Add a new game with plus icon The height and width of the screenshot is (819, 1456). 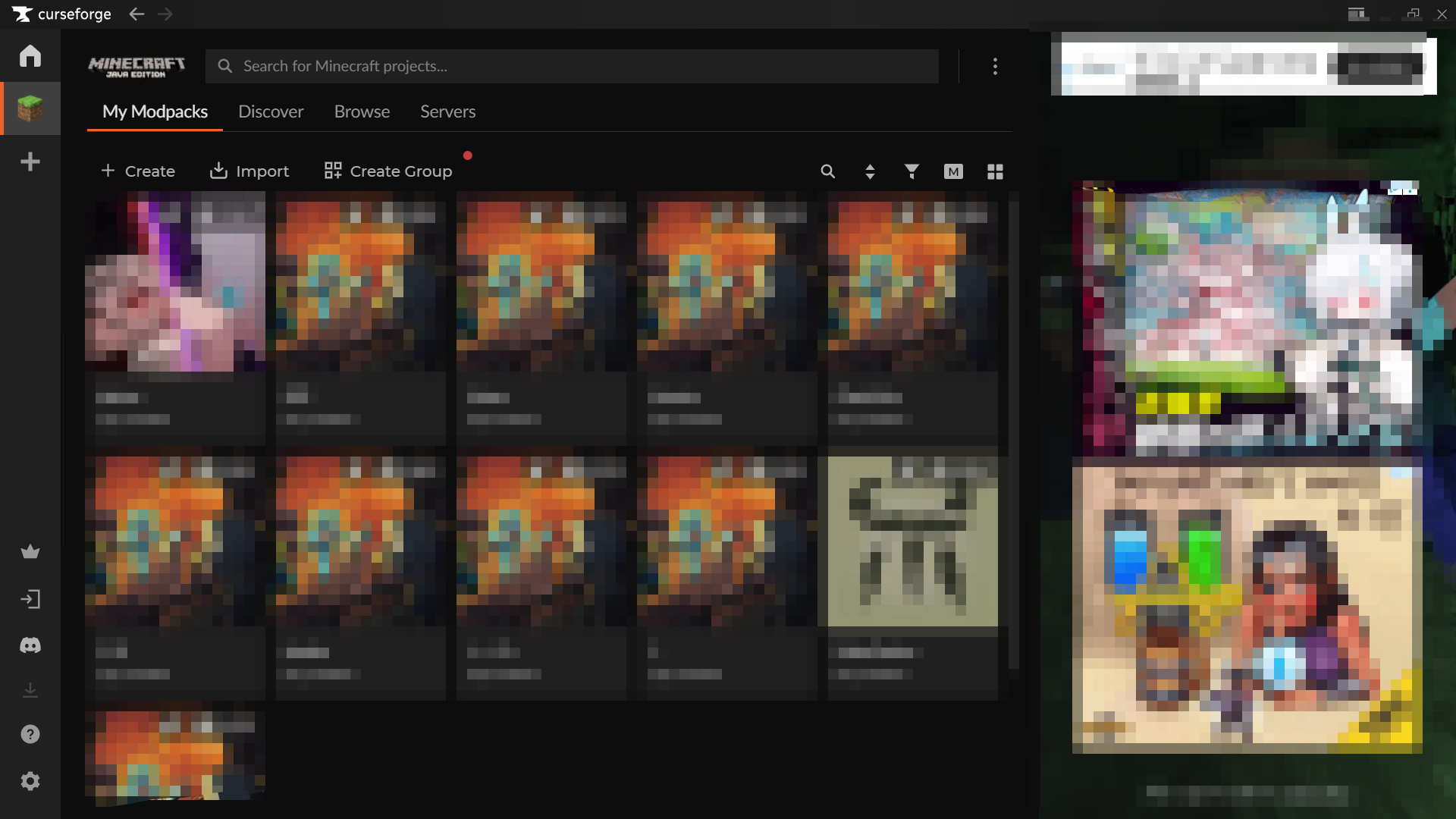[30, 162]
